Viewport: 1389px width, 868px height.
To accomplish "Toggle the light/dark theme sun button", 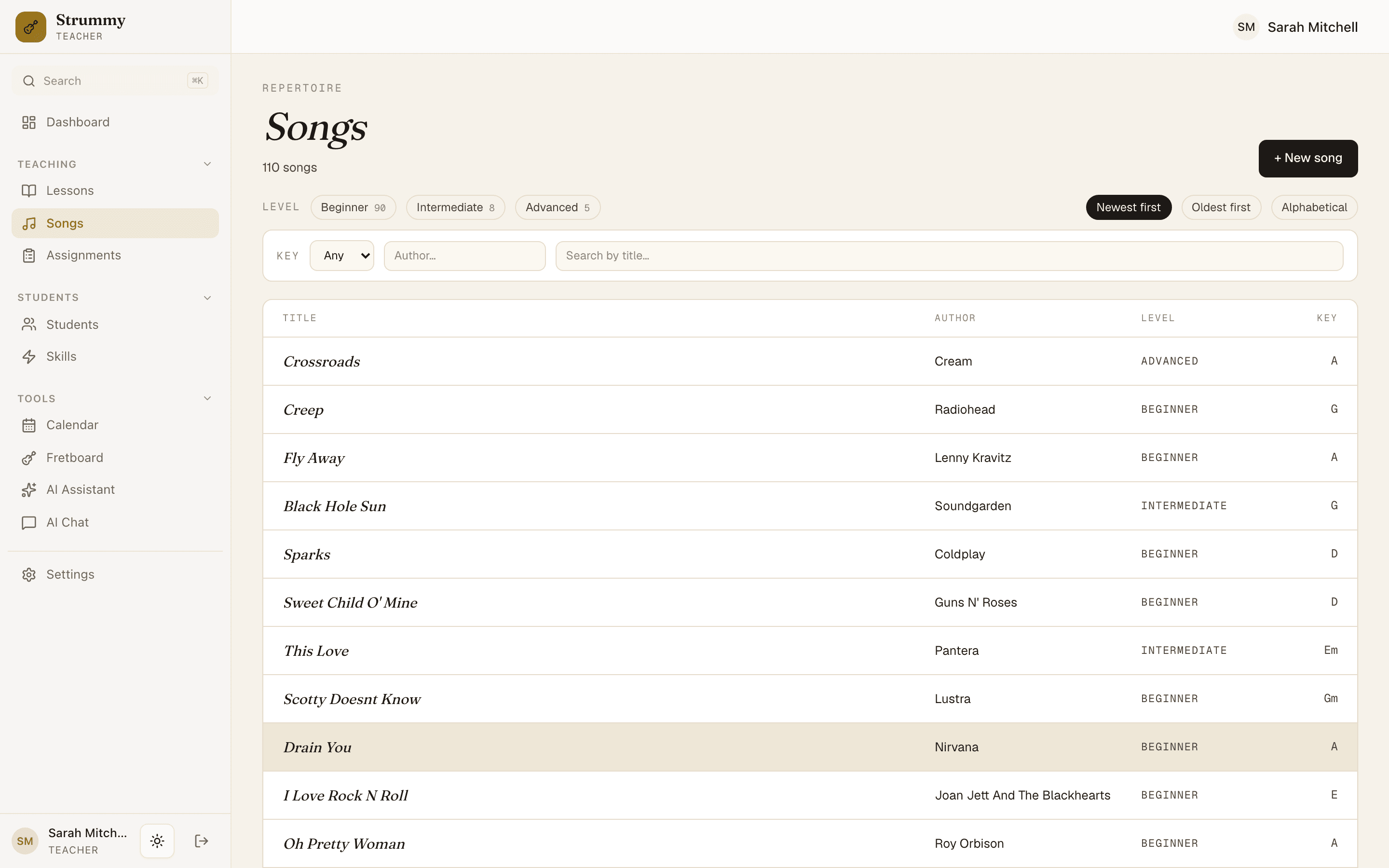I will [x=157, y=841].
